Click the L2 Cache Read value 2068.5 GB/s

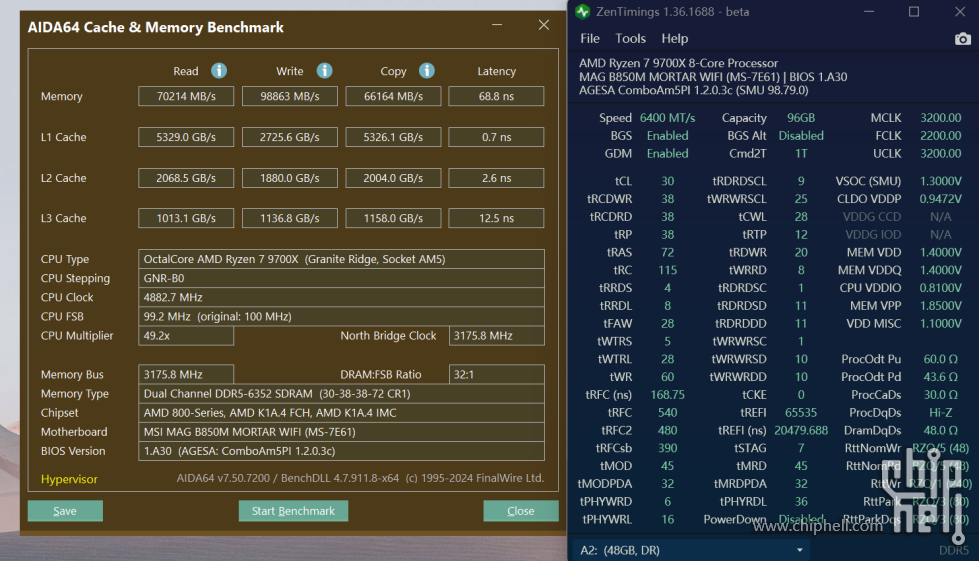(x=186, y=178)
